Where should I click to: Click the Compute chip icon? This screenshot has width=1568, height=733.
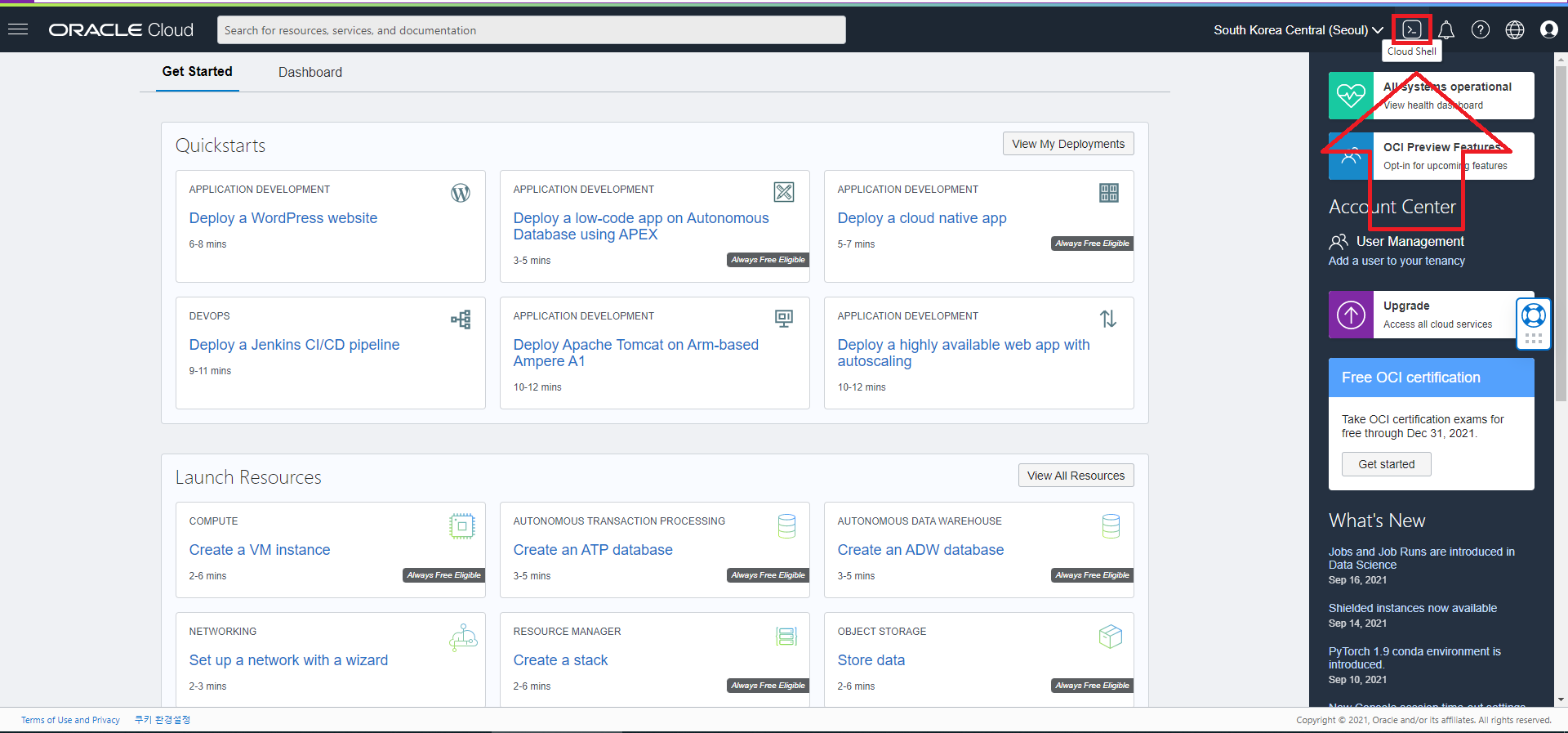(x=461, y=525)
